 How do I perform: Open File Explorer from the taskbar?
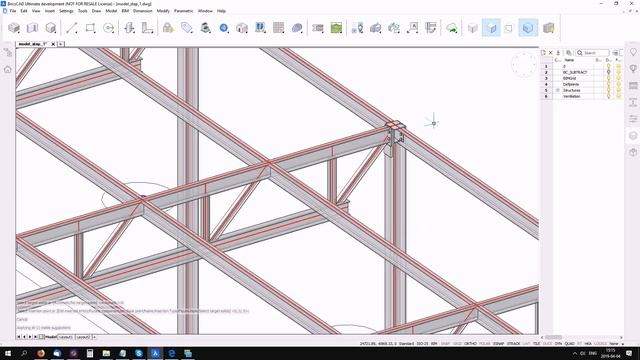click(106, 353)
